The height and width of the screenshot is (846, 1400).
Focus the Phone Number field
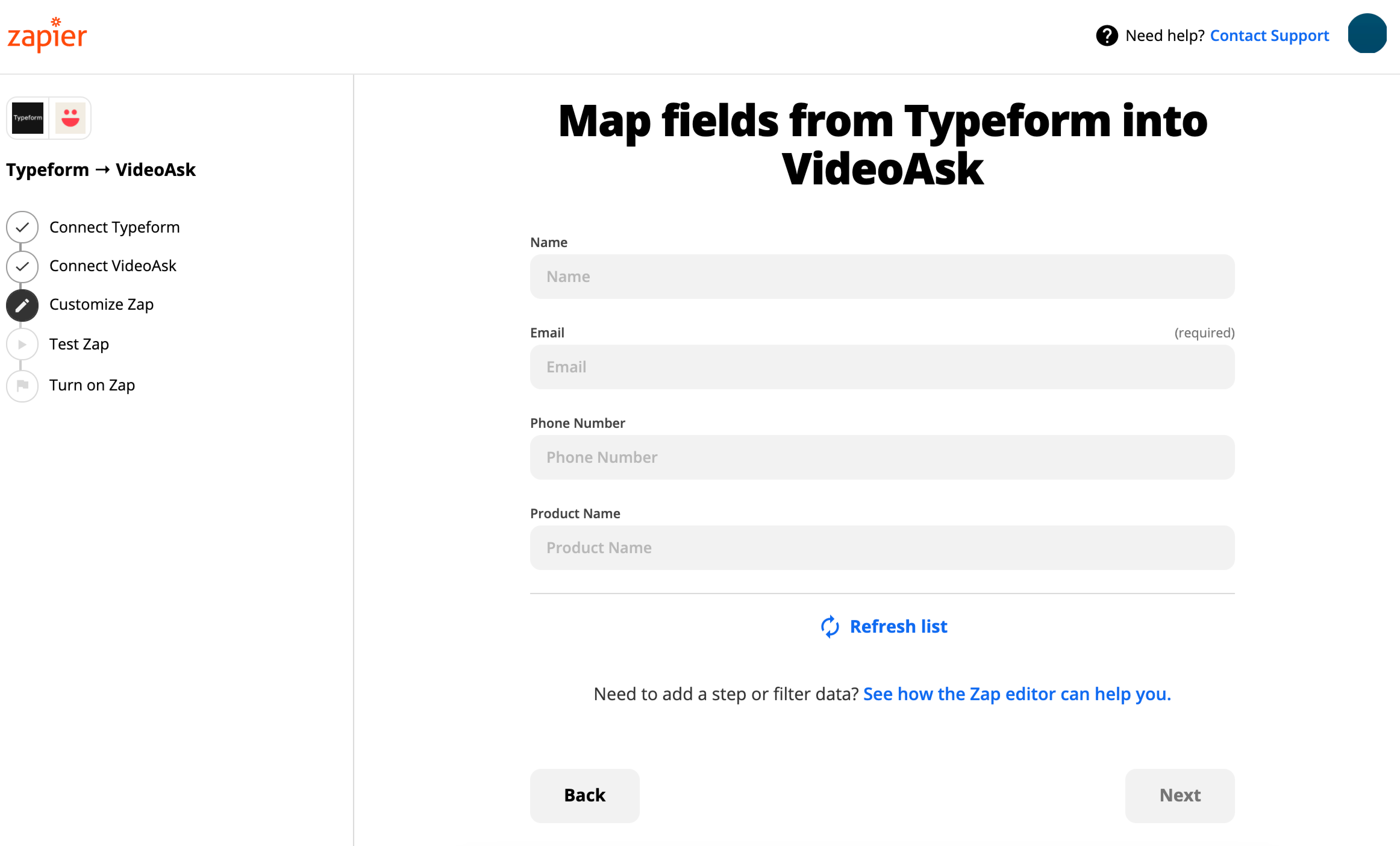[x=882, y=457]
